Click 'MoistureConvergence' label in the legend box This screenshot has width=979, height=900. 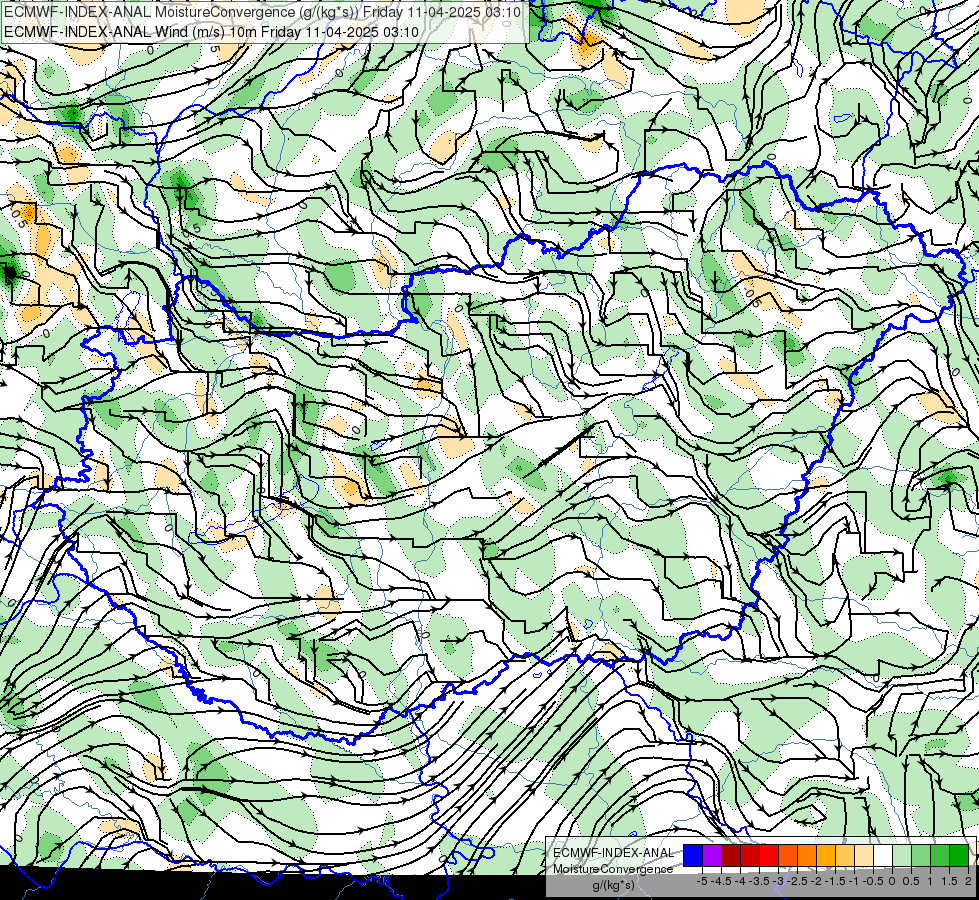point(613,869)
